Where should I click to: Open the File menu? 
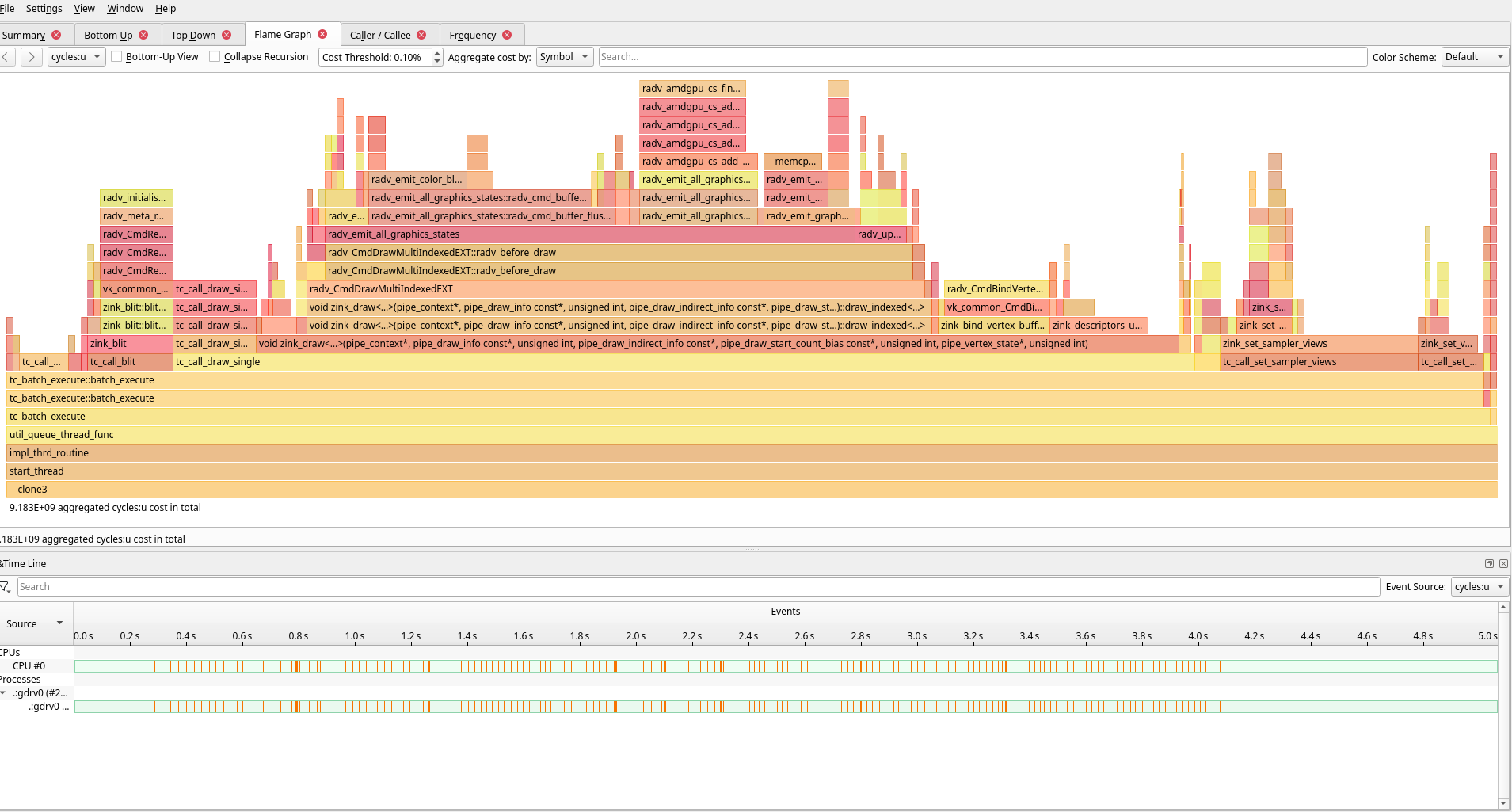[x=7, y=9]
